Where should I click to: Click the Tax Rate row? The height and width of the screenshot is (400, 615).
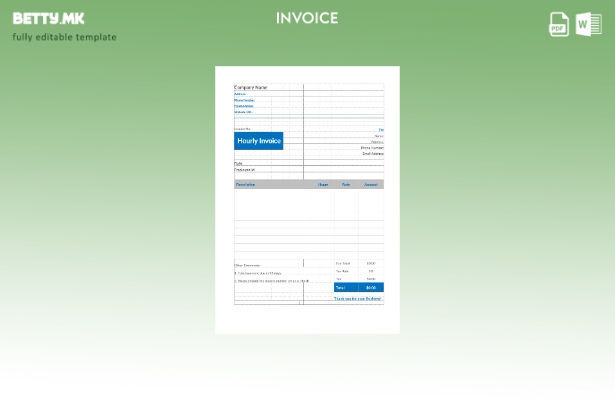click(x=357, y=271)
